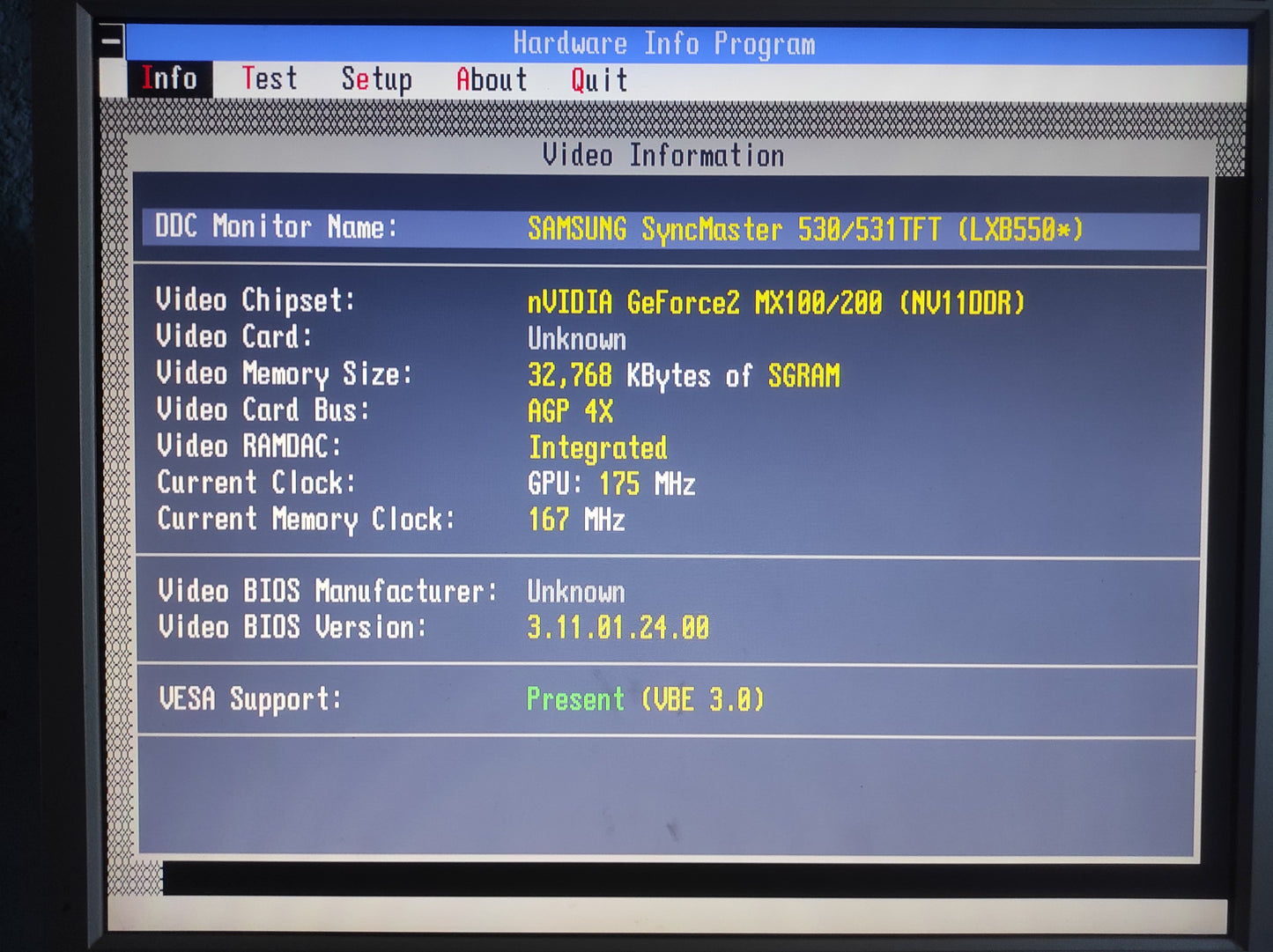Image resolution: width=1273 pixels, height=952 pixels.
Task: Click the VESA Support label
Action: tap(249, 699)
